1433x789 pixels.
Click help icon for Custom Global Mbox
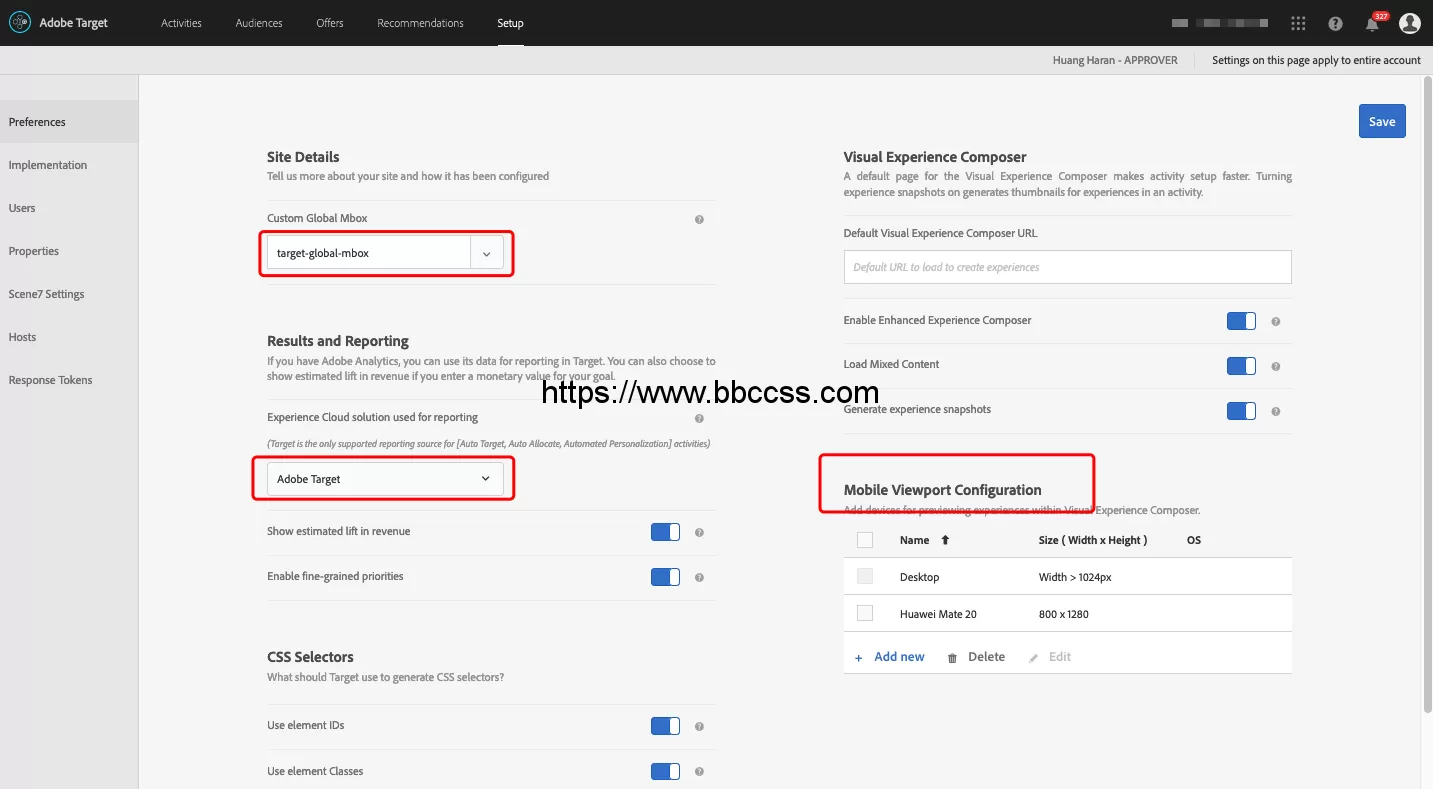click(699, 219)
